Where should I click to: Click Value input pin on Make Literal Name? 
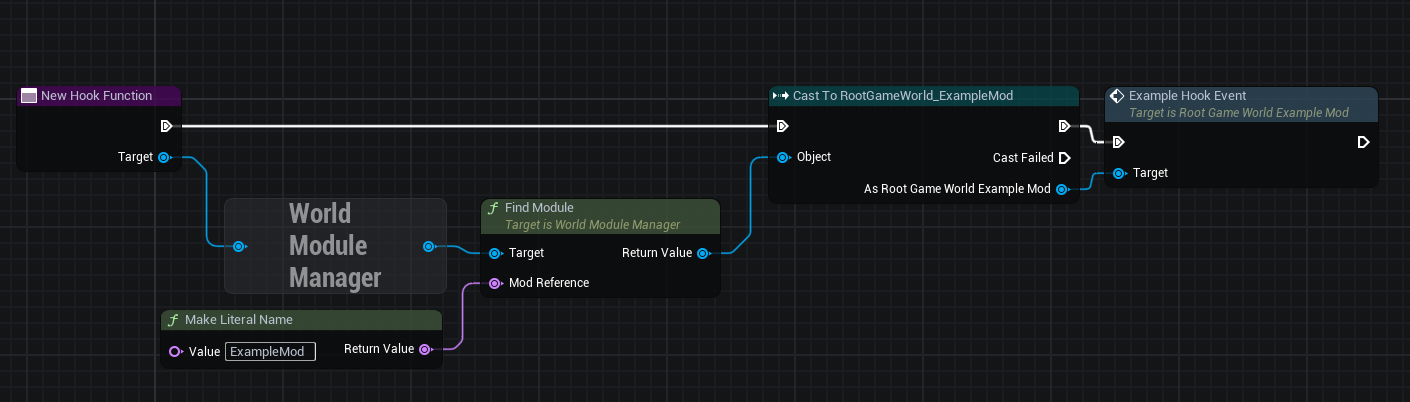[x=175, y=351]
